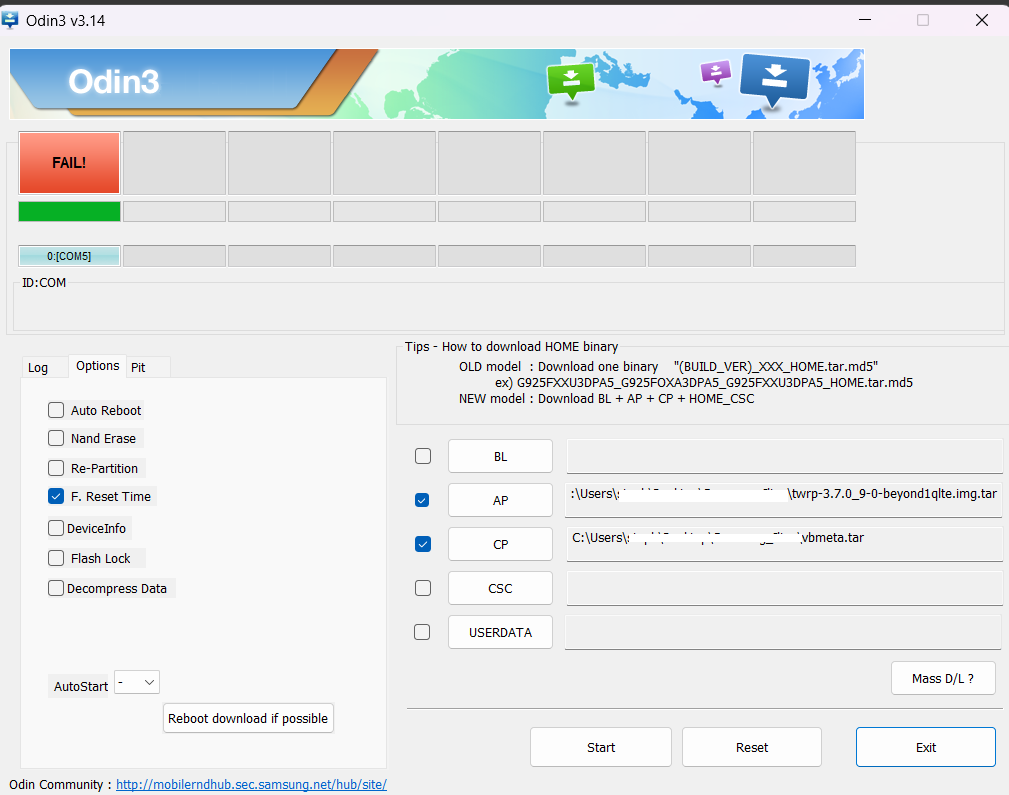Switch to the Log tab

click(39, 367)
